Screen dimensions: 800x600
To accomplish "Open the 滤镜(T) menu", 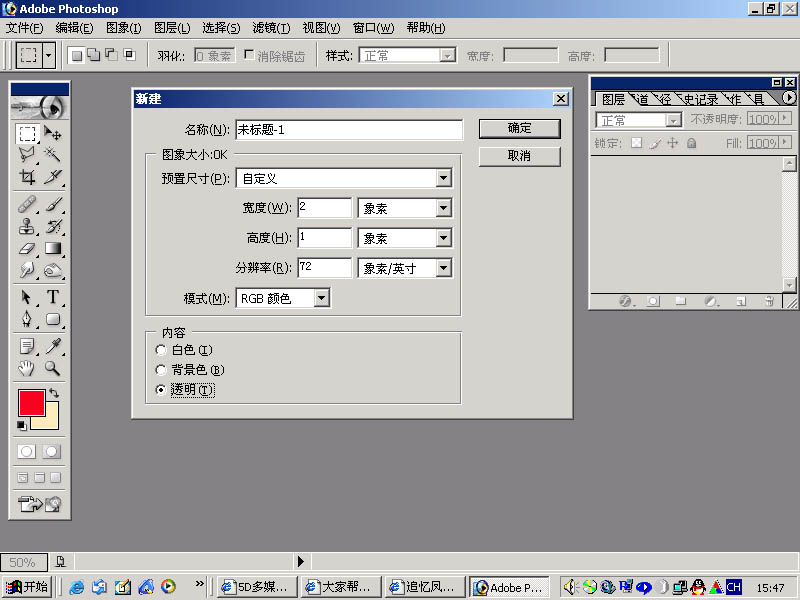I will (x=271, y=28).
